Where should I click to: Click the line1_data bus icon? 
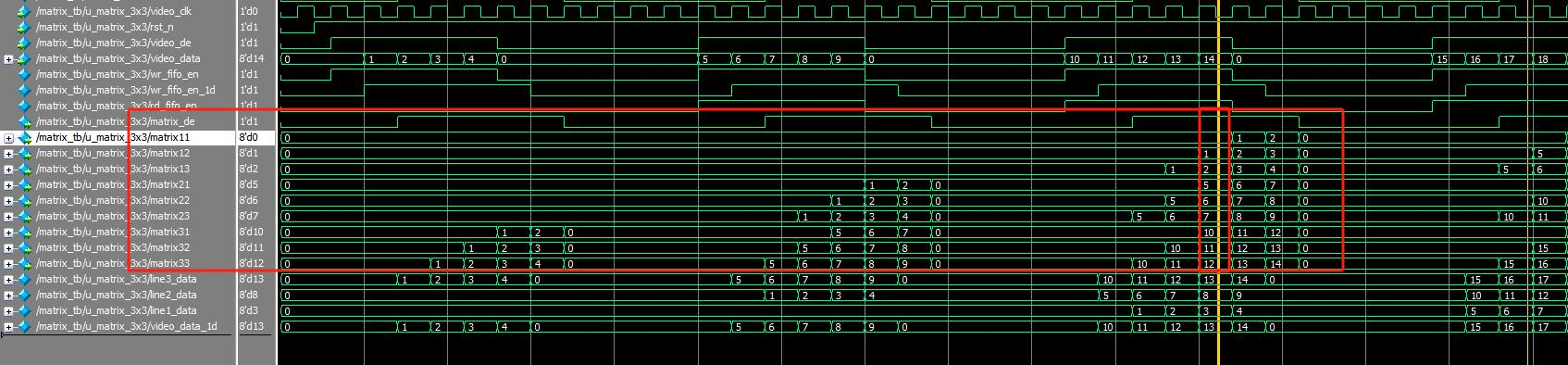coord(25,310)
